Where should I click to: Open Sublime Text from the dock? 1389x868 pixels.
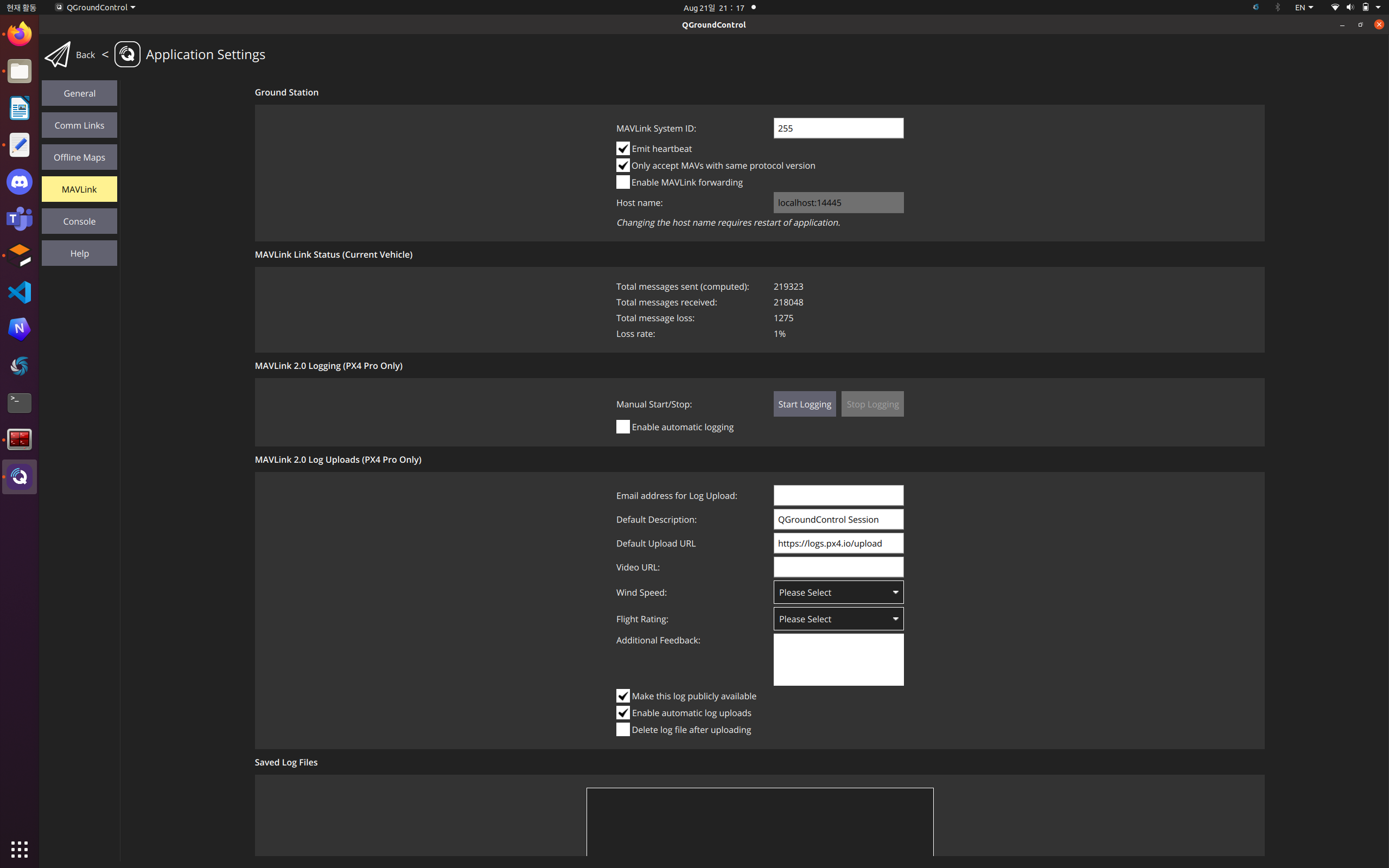[x=20, y=256]
